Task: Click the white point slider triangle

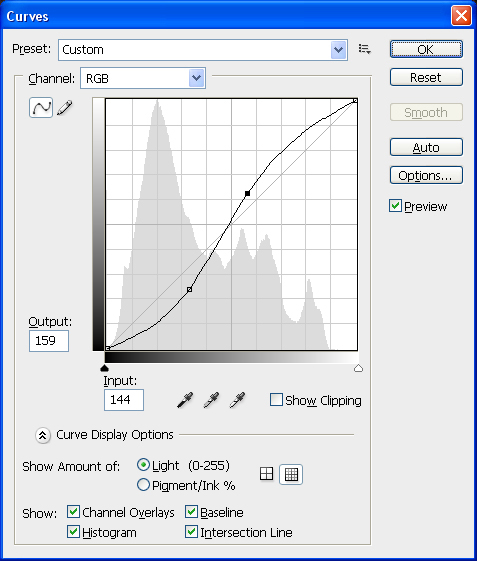Action: [x=358, y=368]
